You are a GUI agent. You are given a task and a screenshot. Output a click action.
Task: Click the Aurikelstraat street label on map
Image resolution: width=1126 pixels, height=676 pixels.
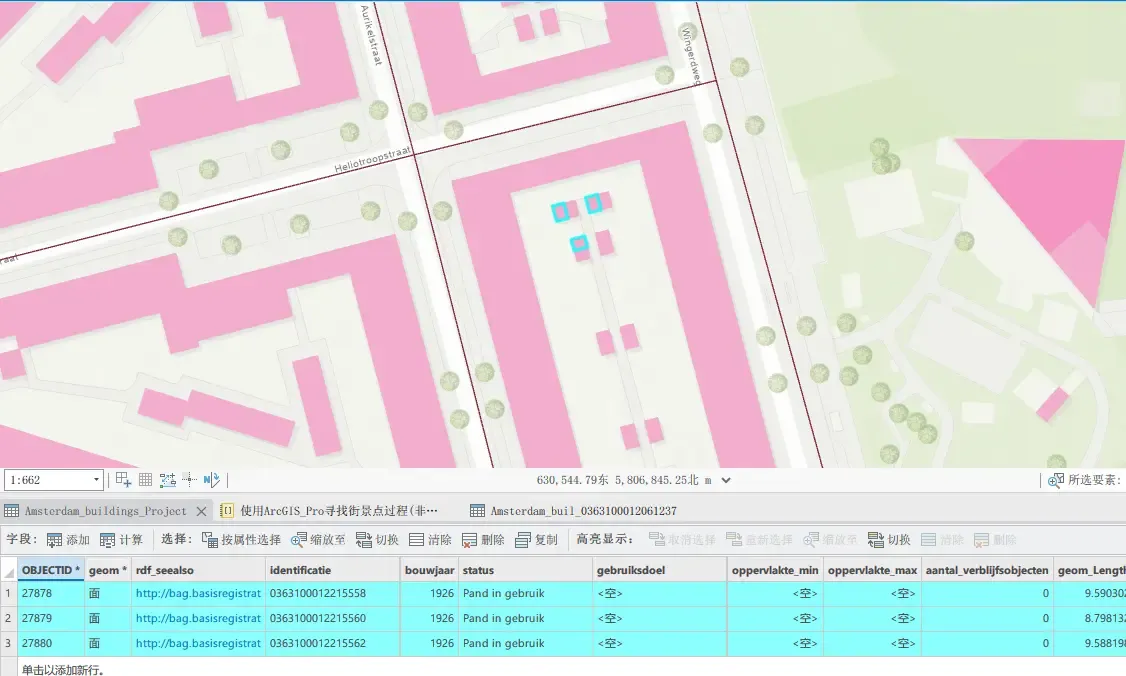click(x=371, y=36)
